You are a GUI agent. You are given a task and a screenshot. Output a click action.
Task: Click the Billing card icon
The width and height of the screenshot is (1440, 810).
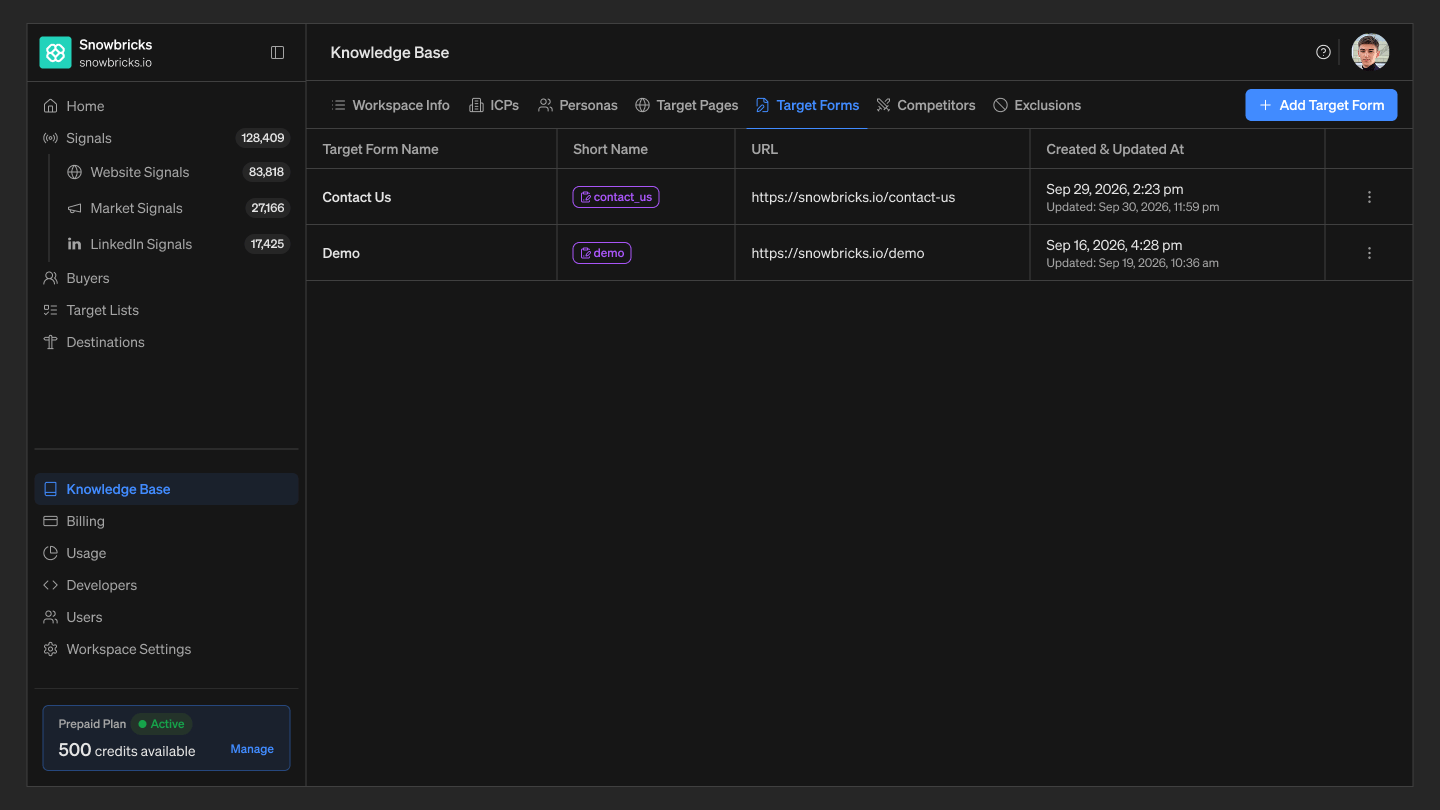50,521
